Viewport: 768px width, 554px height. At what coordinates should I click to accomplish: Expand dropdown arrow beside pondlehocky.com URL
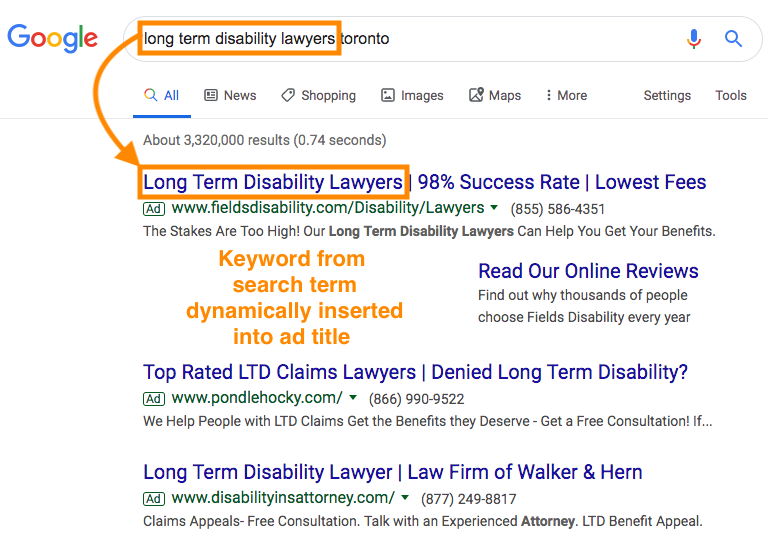(353, 398)
